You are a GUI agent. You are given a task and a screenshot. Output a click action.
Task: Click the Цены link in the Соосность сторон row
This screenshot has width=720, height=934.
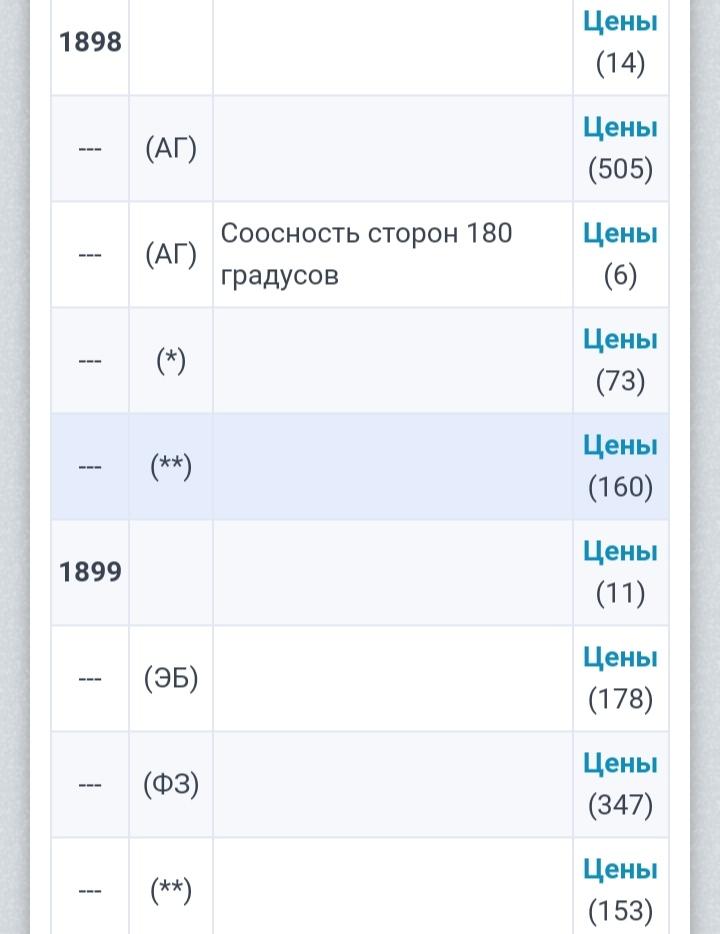(x=620, y=234)
